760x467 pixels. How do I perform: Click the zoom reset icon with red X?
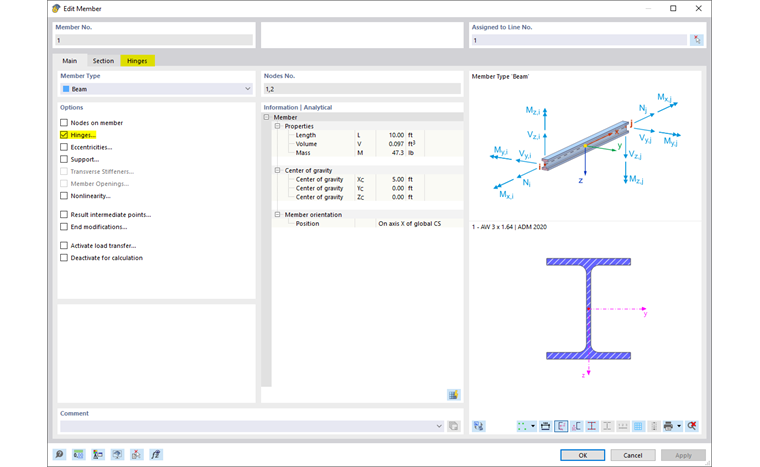[x=692, y=426]
